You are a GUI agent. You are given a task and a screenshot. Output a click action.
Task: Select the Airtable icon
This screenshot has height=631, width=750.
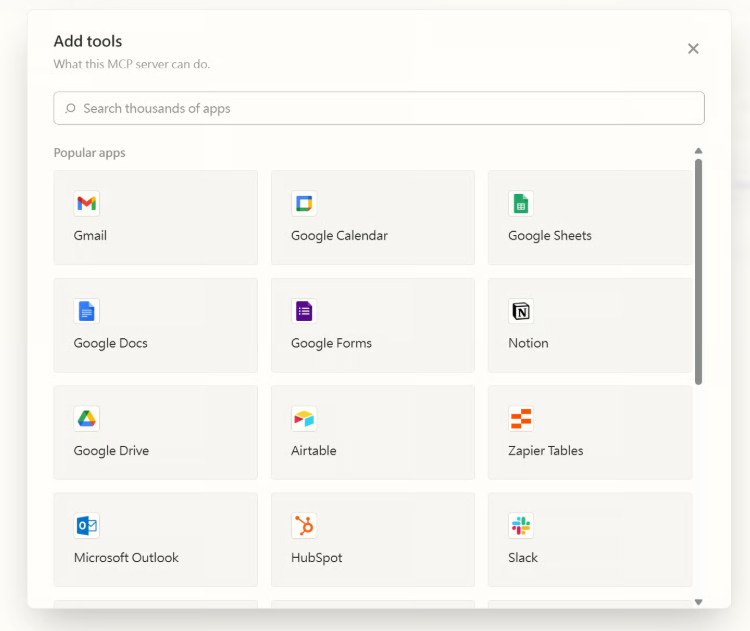(304, 419)
